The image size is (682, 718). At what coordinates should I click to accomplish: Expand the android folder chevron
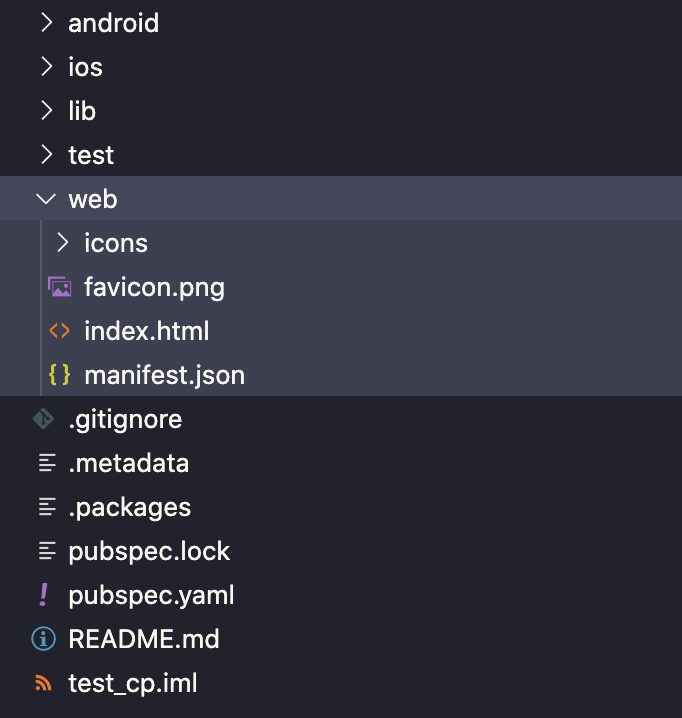coord(46,23)
